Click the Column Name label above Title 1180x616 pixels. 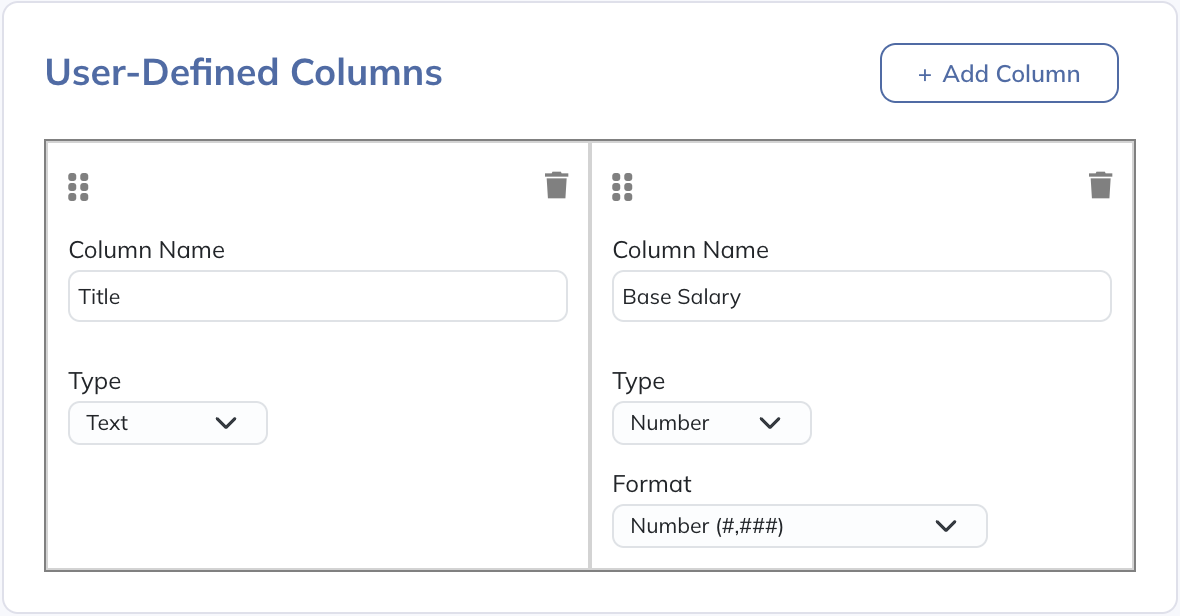(146, 250)
